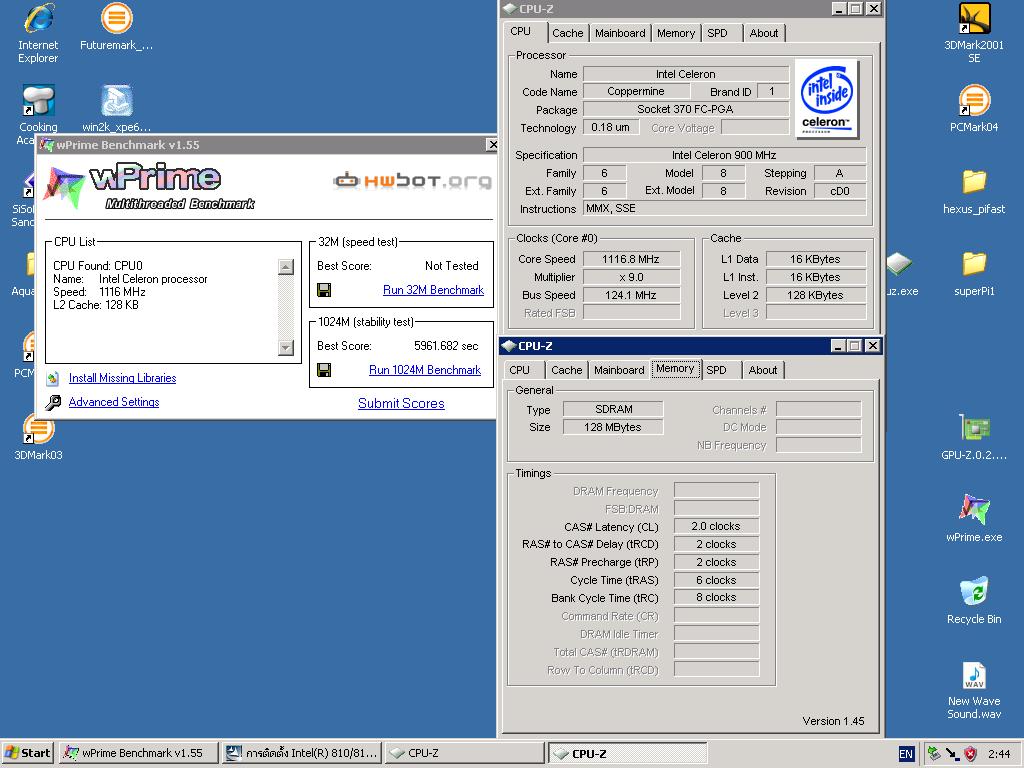Run the 32M Benchmark
1024x768 pixels.
pos(433,290)
